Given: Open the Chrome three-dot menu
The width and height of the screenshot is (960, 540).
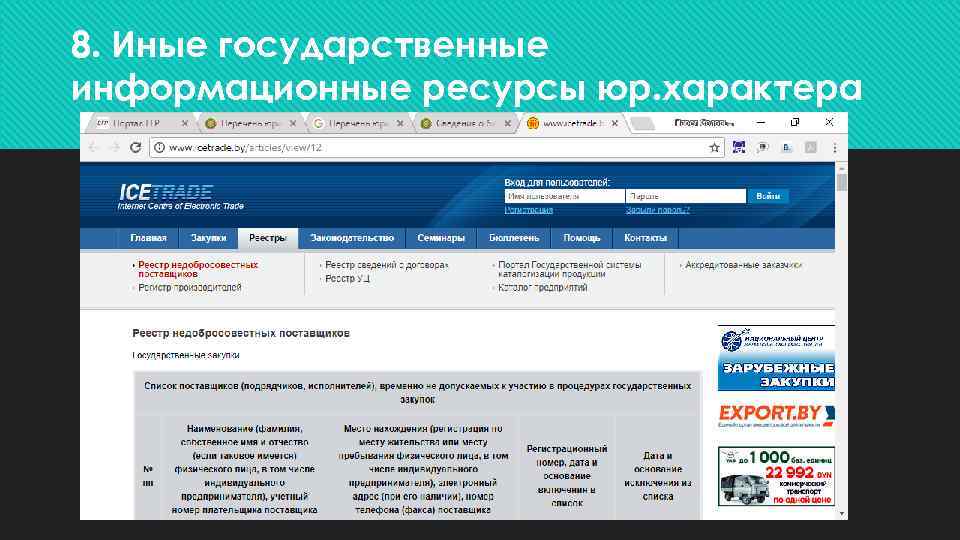Looking at the screenshot, I should (x=834, y=148).
